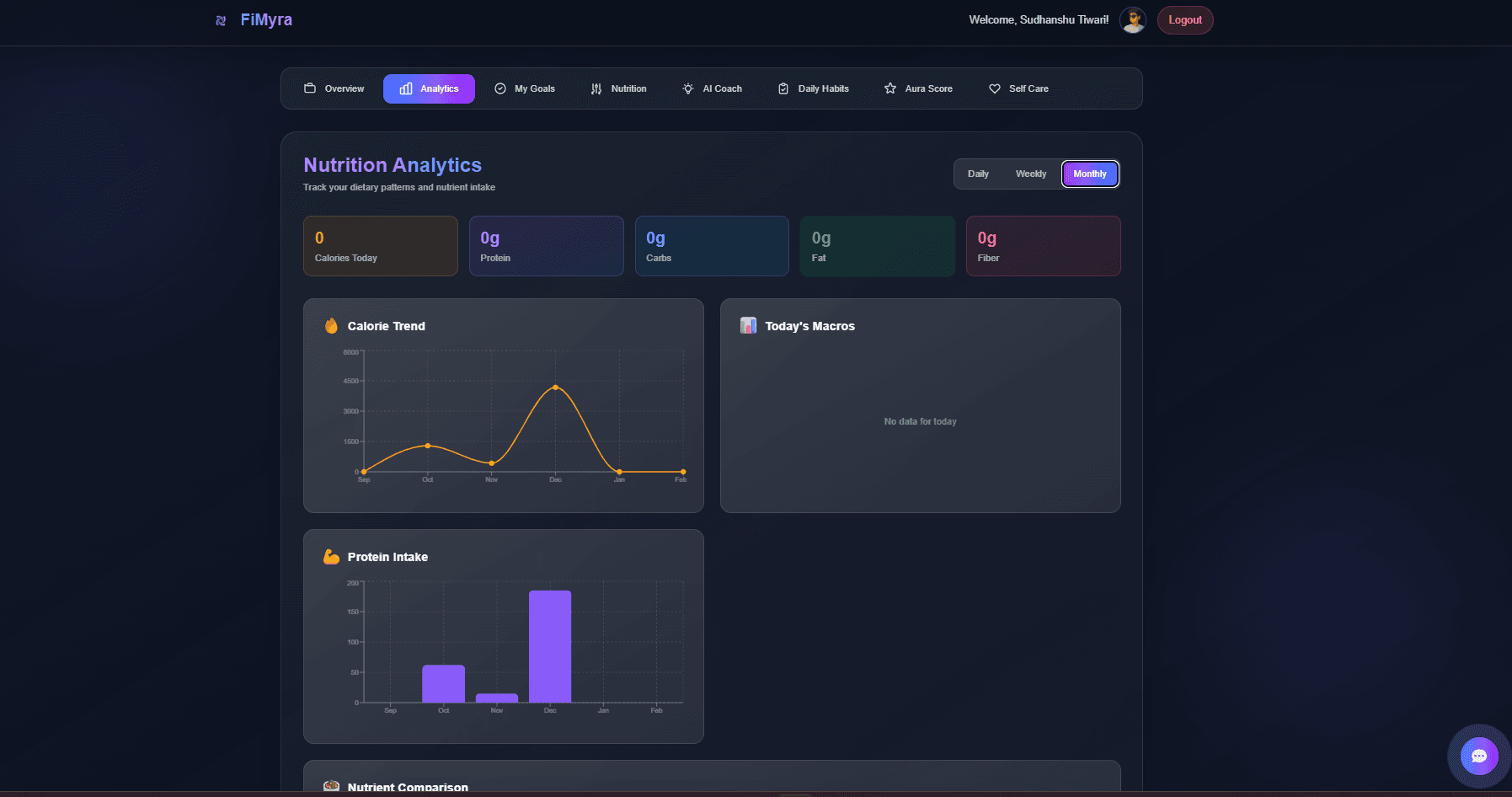The width and height of the screenshot is (1512, 797).
Task: Click the Aura Score star icon
Action: [x=890, y=88]
